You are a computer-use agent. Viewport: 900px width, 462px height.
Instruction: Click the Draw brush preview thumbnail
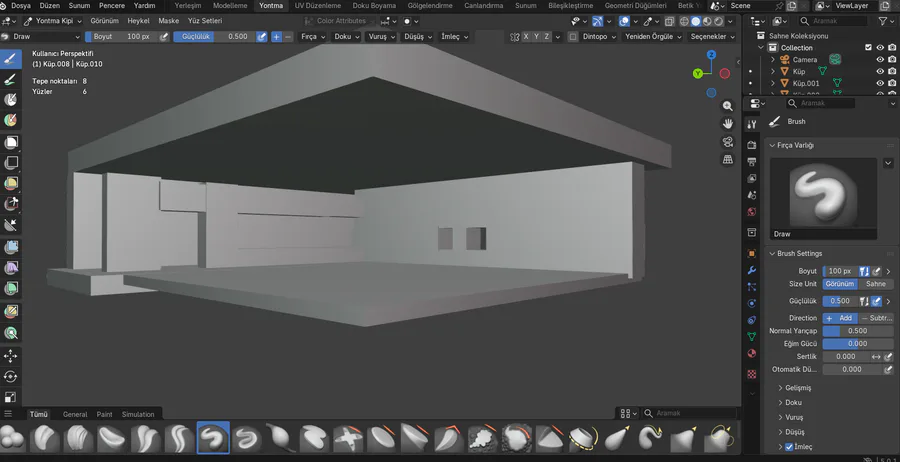pyautogui.click(x=823, y=195)
